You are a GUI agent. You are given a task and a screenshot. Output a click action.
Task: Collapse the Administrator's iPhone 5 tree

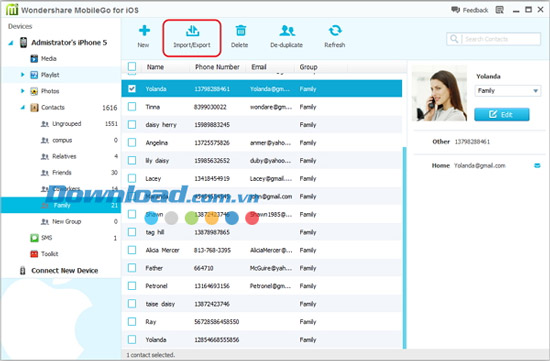(11, 43)
